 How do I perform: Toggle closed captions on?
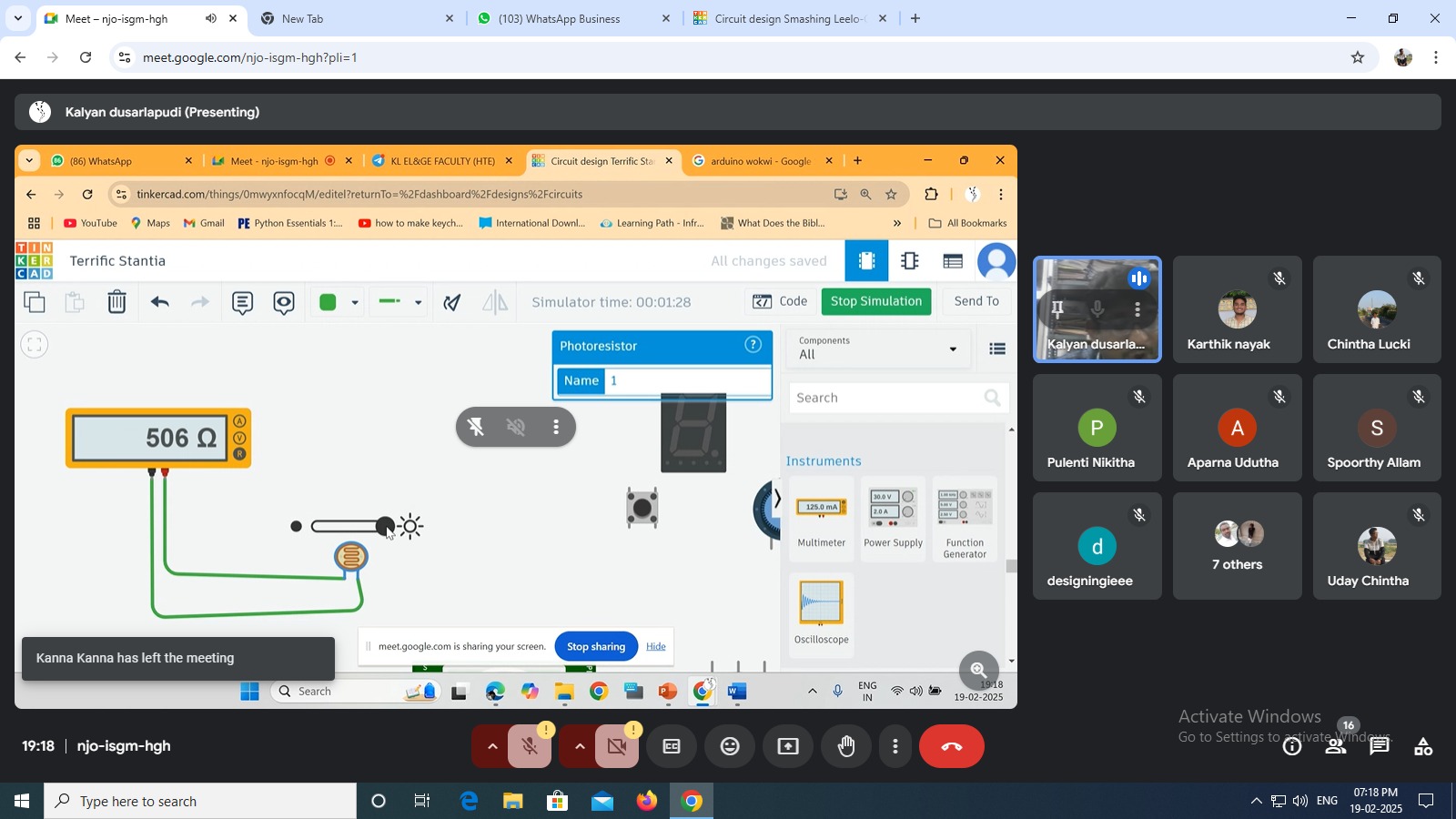coord(672,747)
